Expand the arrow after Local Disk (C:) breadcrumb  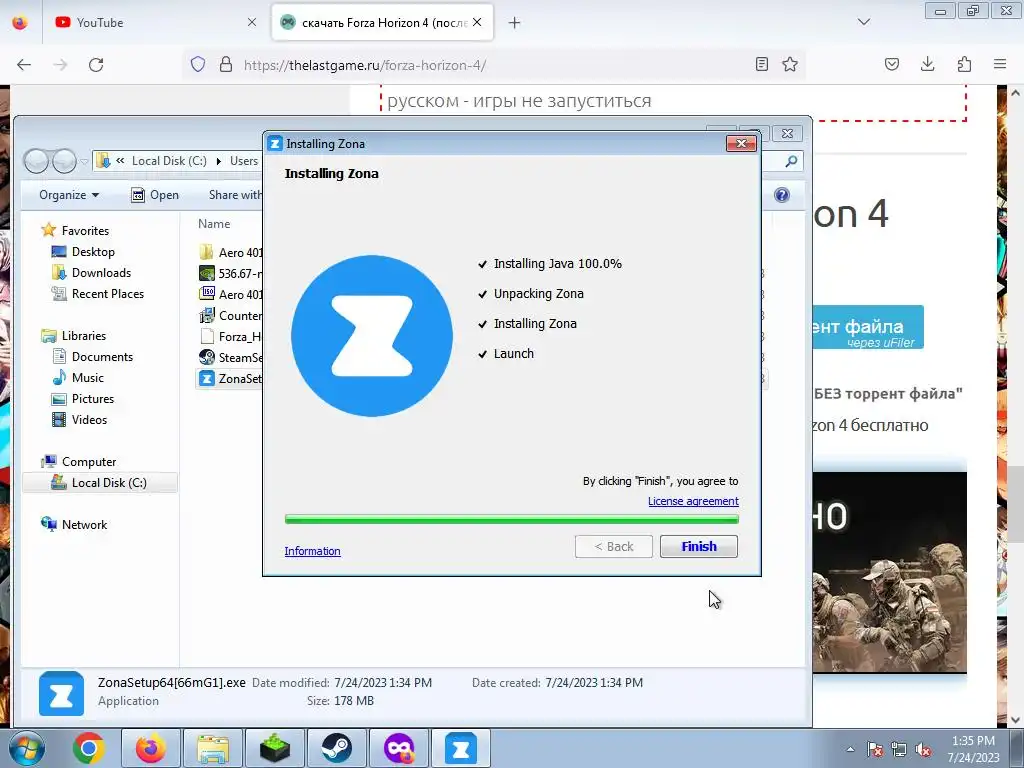[x=218, y=161]
